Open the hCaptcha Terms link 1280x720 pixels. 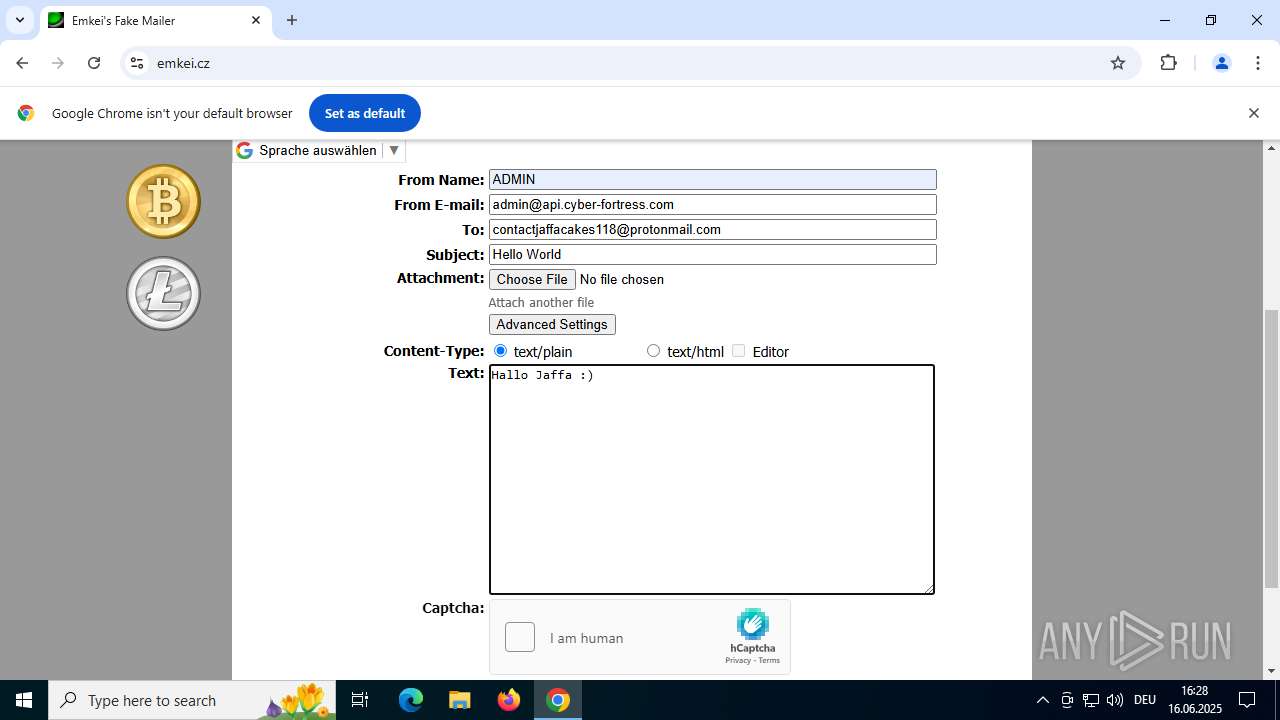point(769,661)
